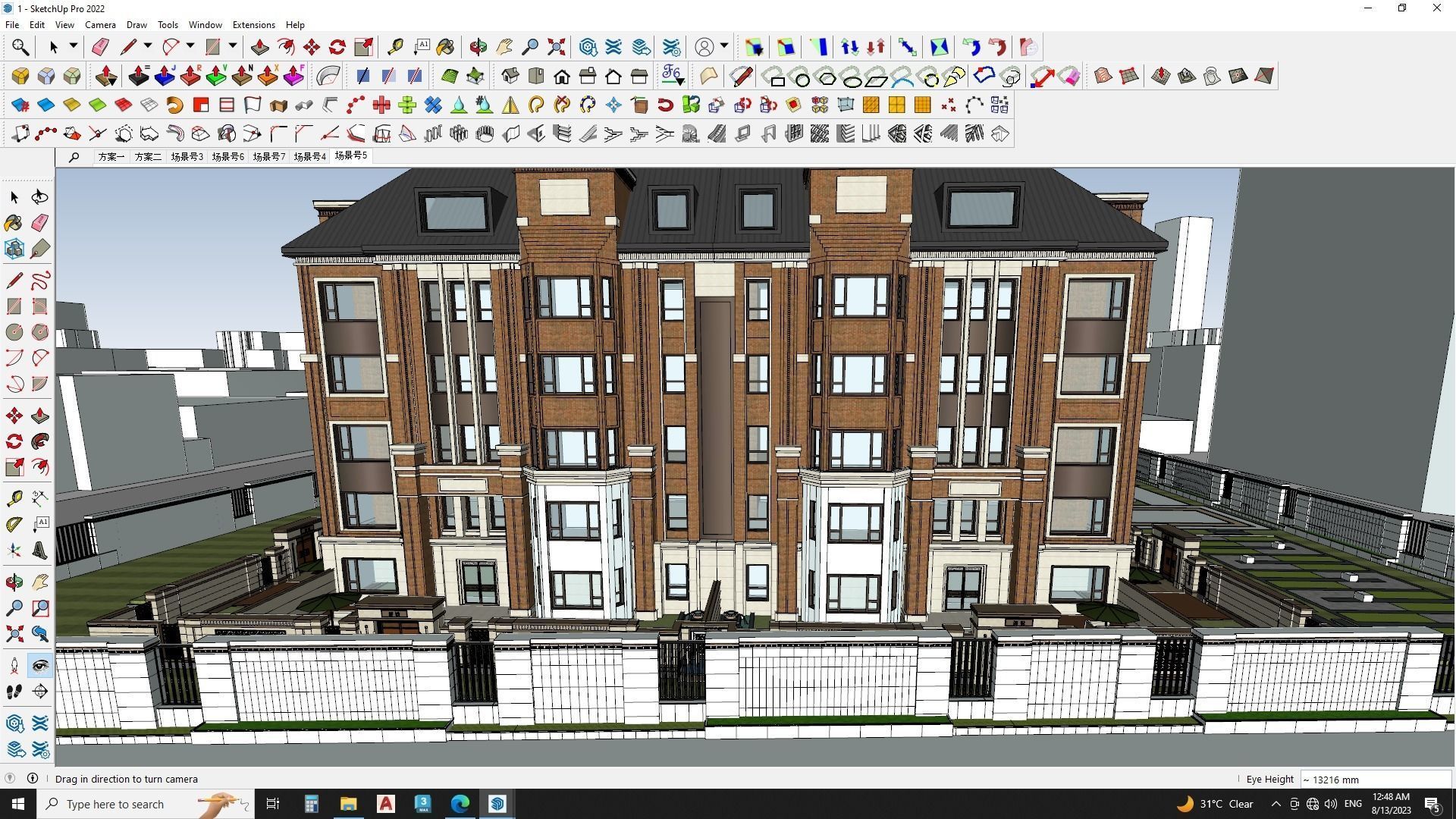Image resolution: width=1456 pixels, height=819 pixels.
Task: Open the Draw menu
Action: tap(136, 25)
